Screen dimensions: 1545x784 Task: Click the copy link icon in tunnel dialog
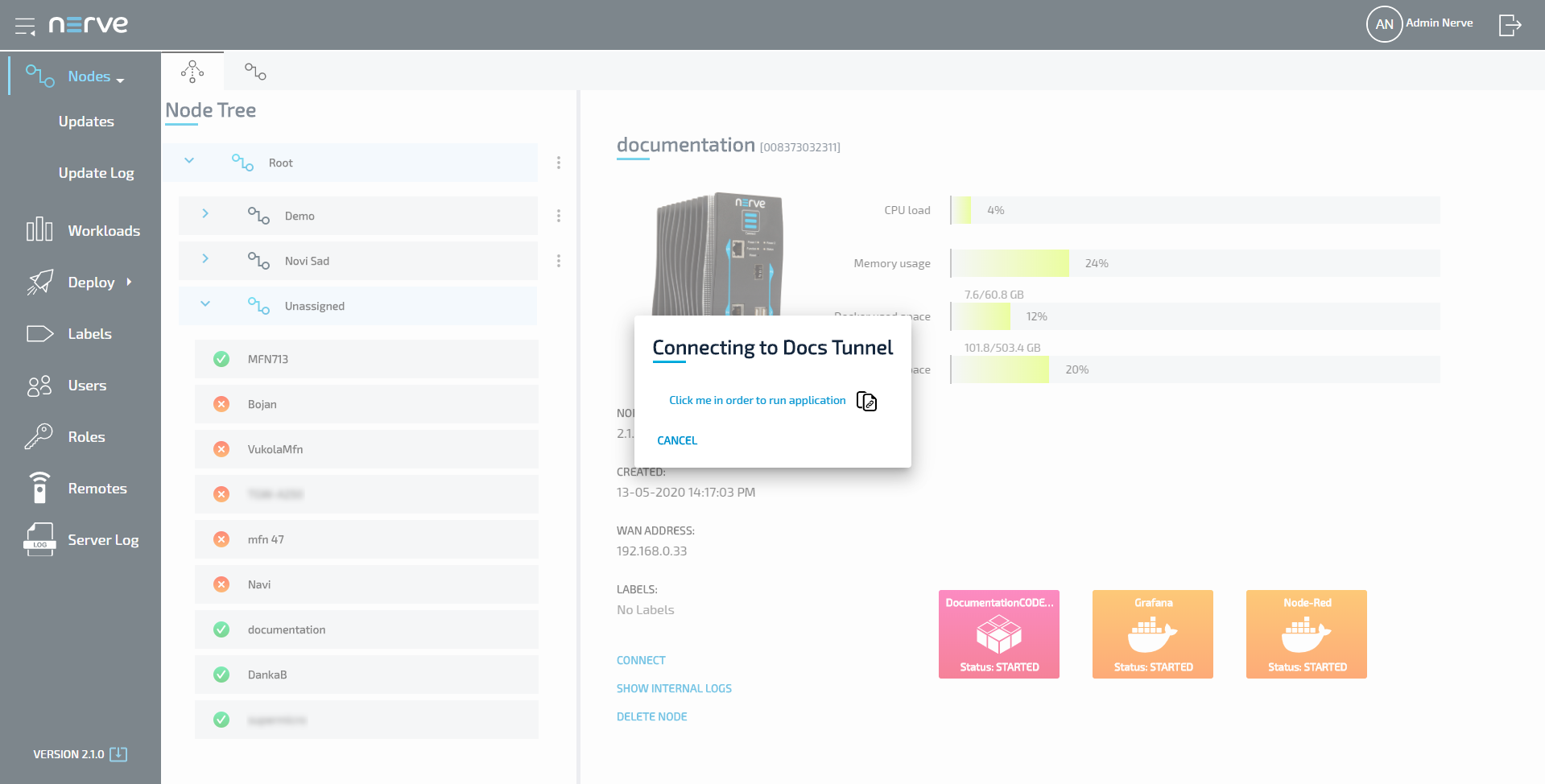pos(866,401)
